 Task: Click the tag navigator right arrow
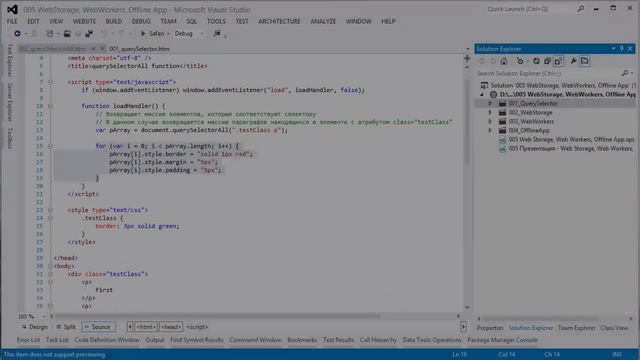pyautogui.click(x=463, y=327)
